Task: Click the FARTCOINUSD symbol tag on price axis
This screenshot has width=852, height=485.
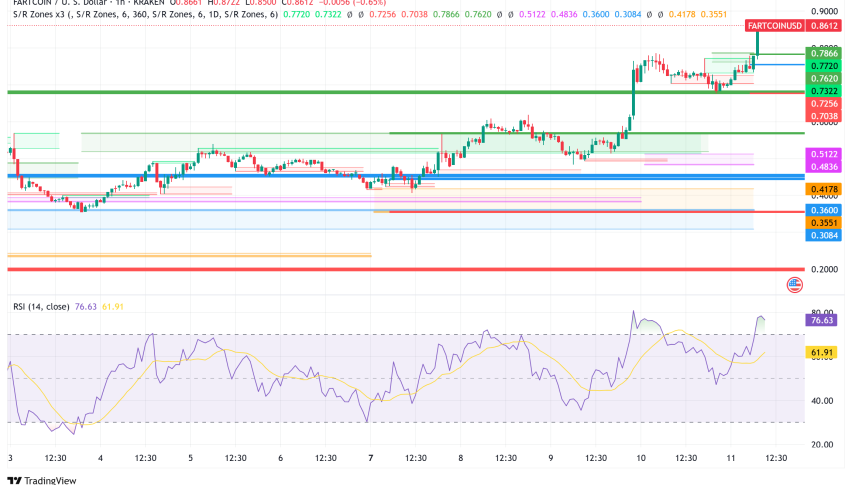Action: (x=774, y=26)
